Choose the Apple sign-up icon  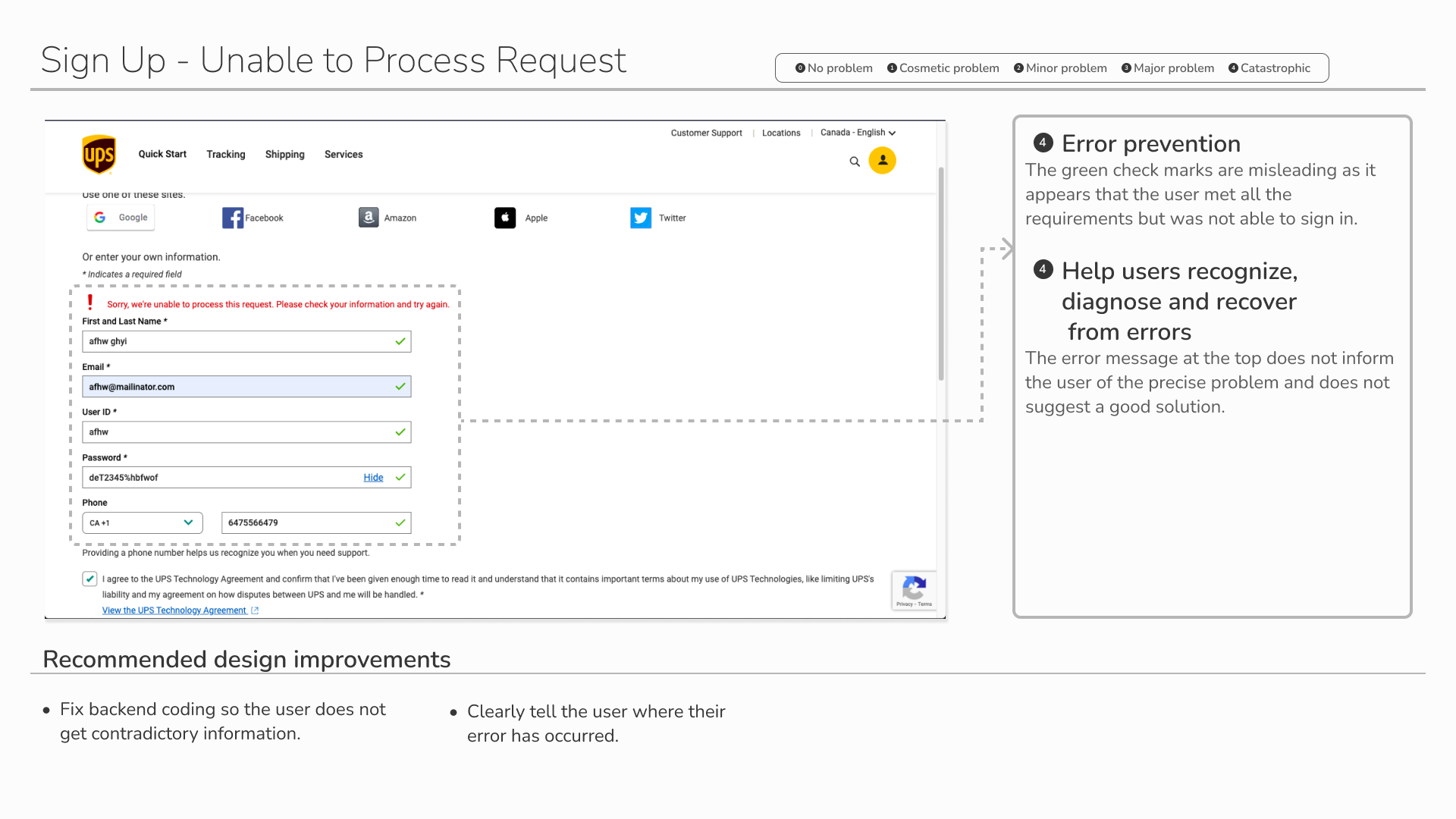coord(505,218)
